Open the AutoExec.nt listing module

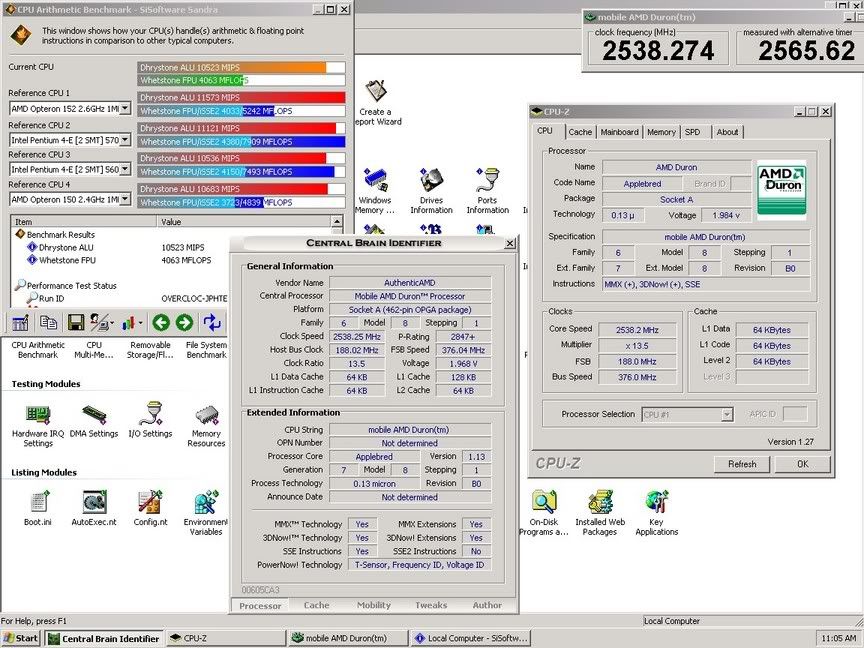pyautogui.click(x=94, y=509)
